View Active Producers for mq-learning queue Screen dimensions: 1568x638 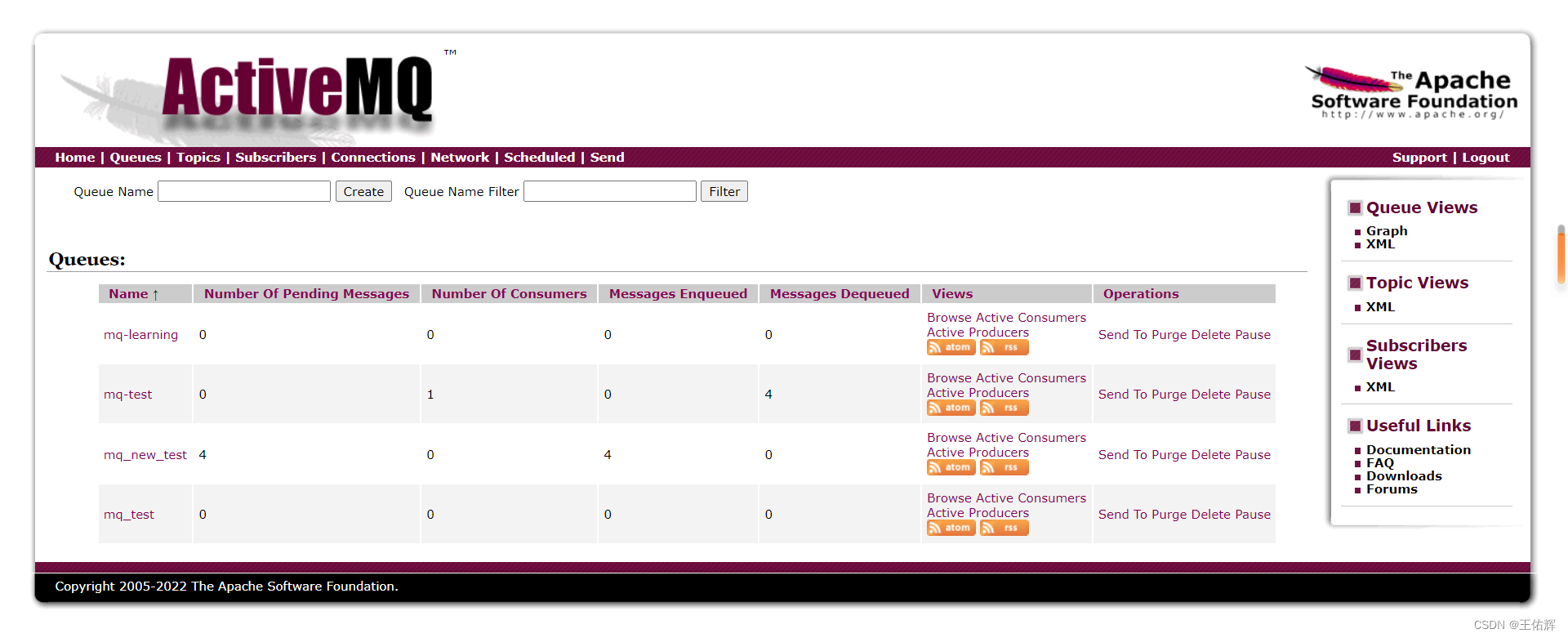pyautogui.click(x=978, y=332)
